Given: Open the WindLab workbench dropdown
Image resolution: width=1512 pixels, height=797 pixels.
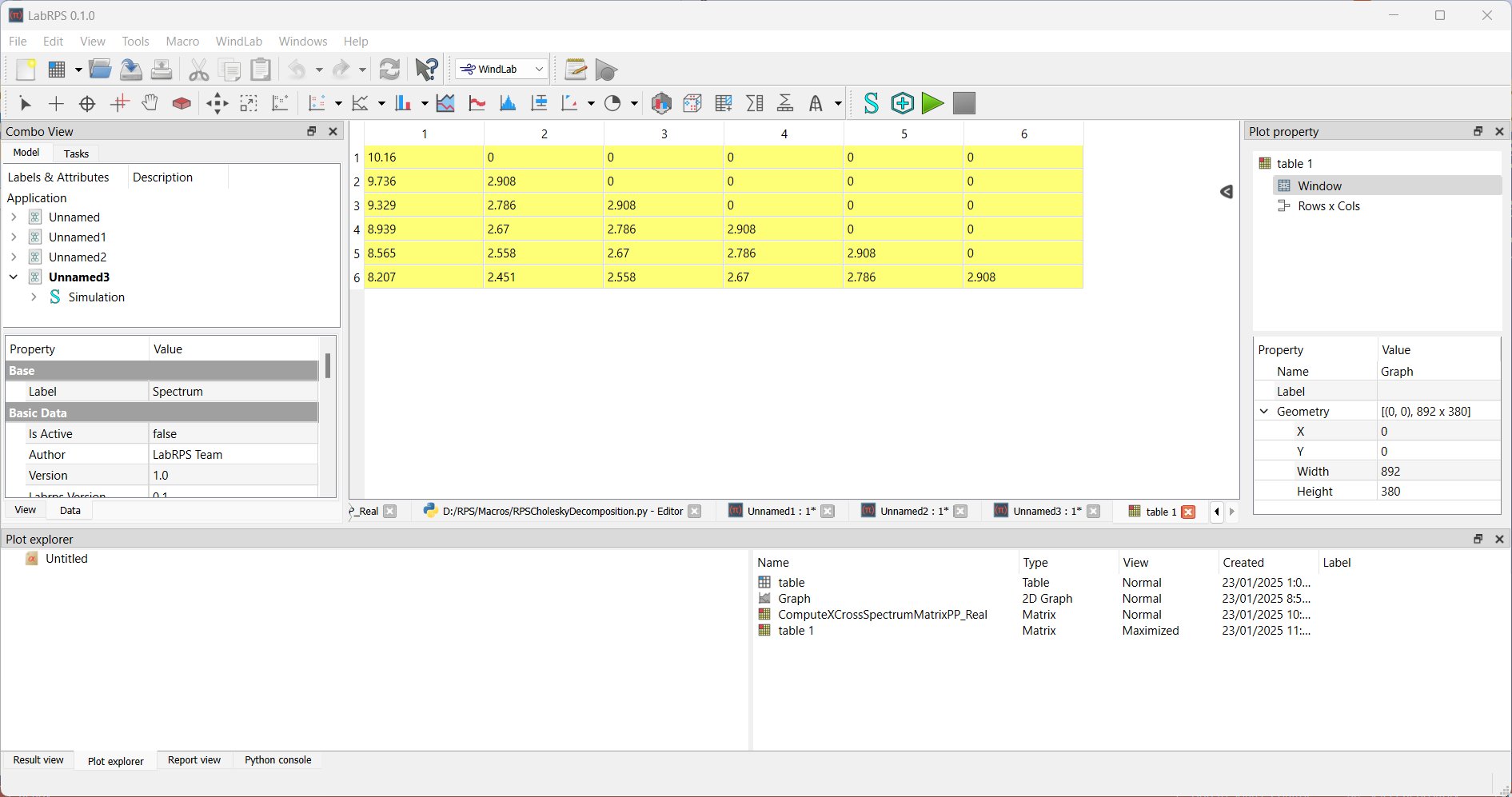Looking at the screenshot, I should click(501, 70).
